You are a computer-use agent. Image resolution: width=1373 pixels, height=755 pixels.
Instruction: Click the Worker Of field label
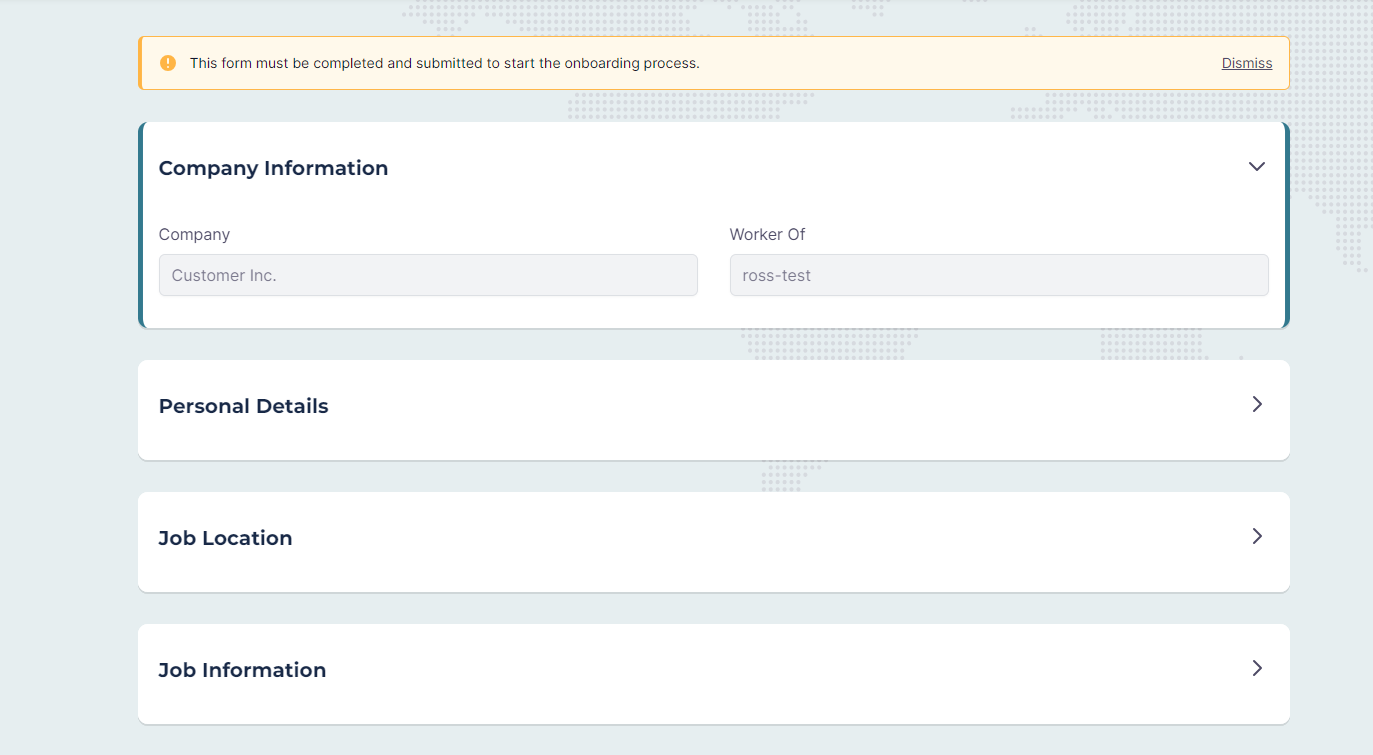(x=767, y=234)
